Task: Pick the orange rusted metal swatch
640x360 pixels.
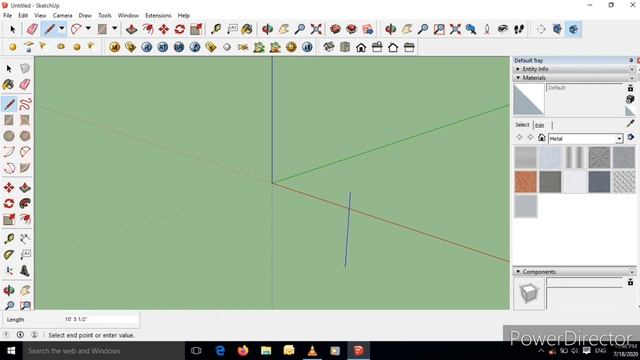Action: click(x=525, y=182)
